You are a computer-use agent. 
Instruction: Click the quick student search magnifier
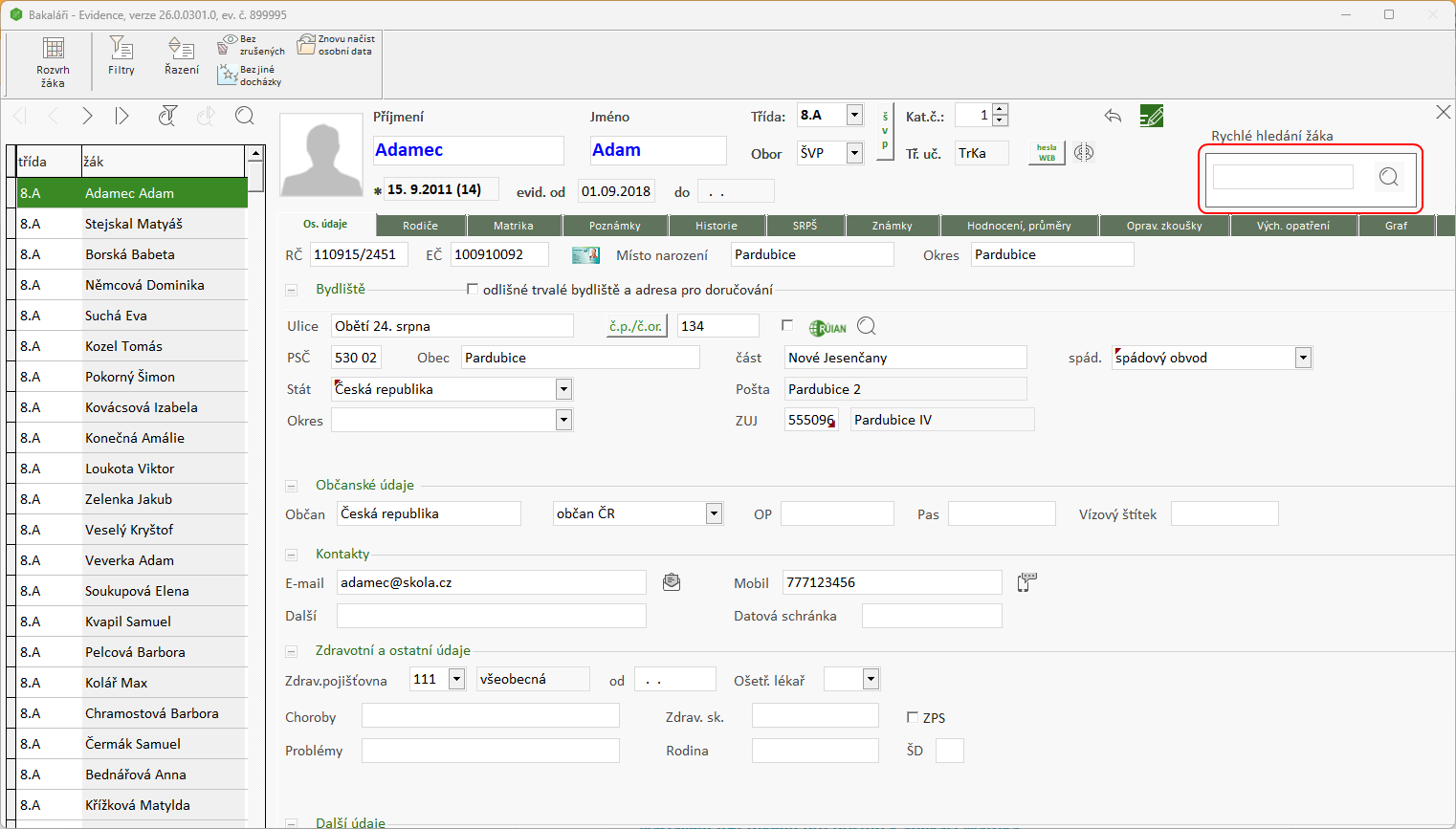click(1388, 177)
